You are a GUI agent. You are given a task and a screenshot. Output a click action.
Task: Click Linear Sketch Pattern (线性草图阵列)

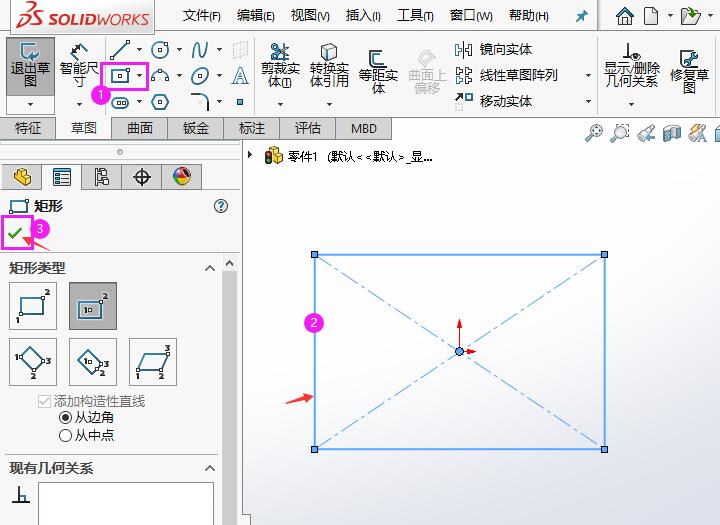point(506,75)
